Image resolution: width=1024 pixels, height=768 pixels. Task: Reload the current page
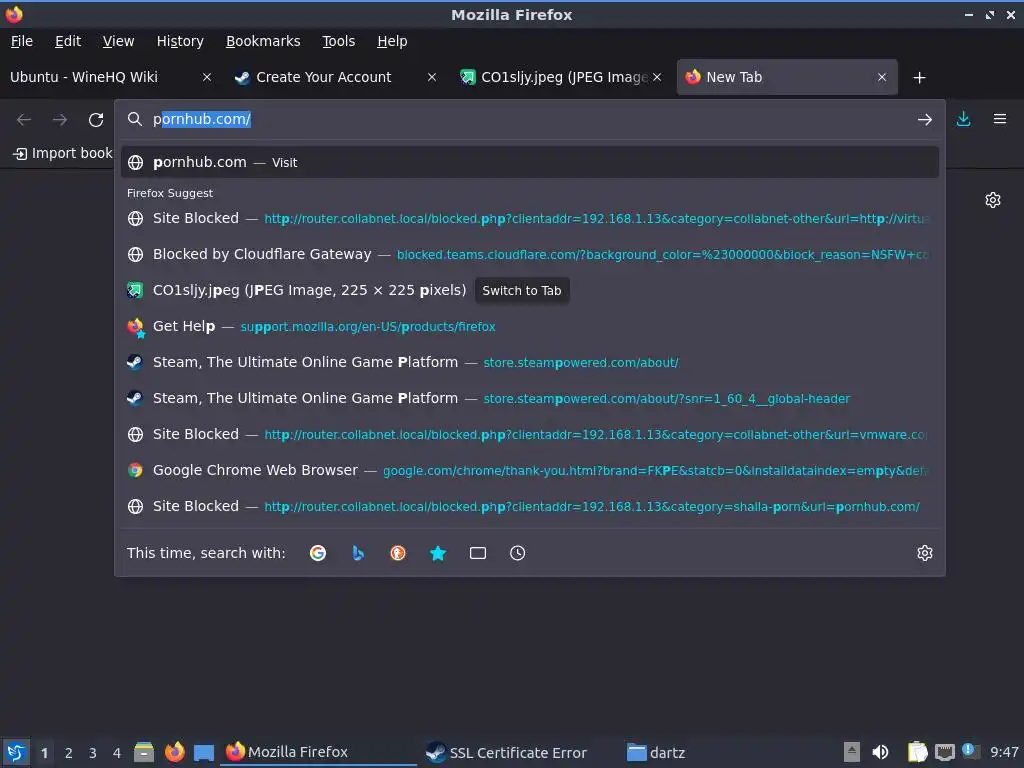click(96, 120)
